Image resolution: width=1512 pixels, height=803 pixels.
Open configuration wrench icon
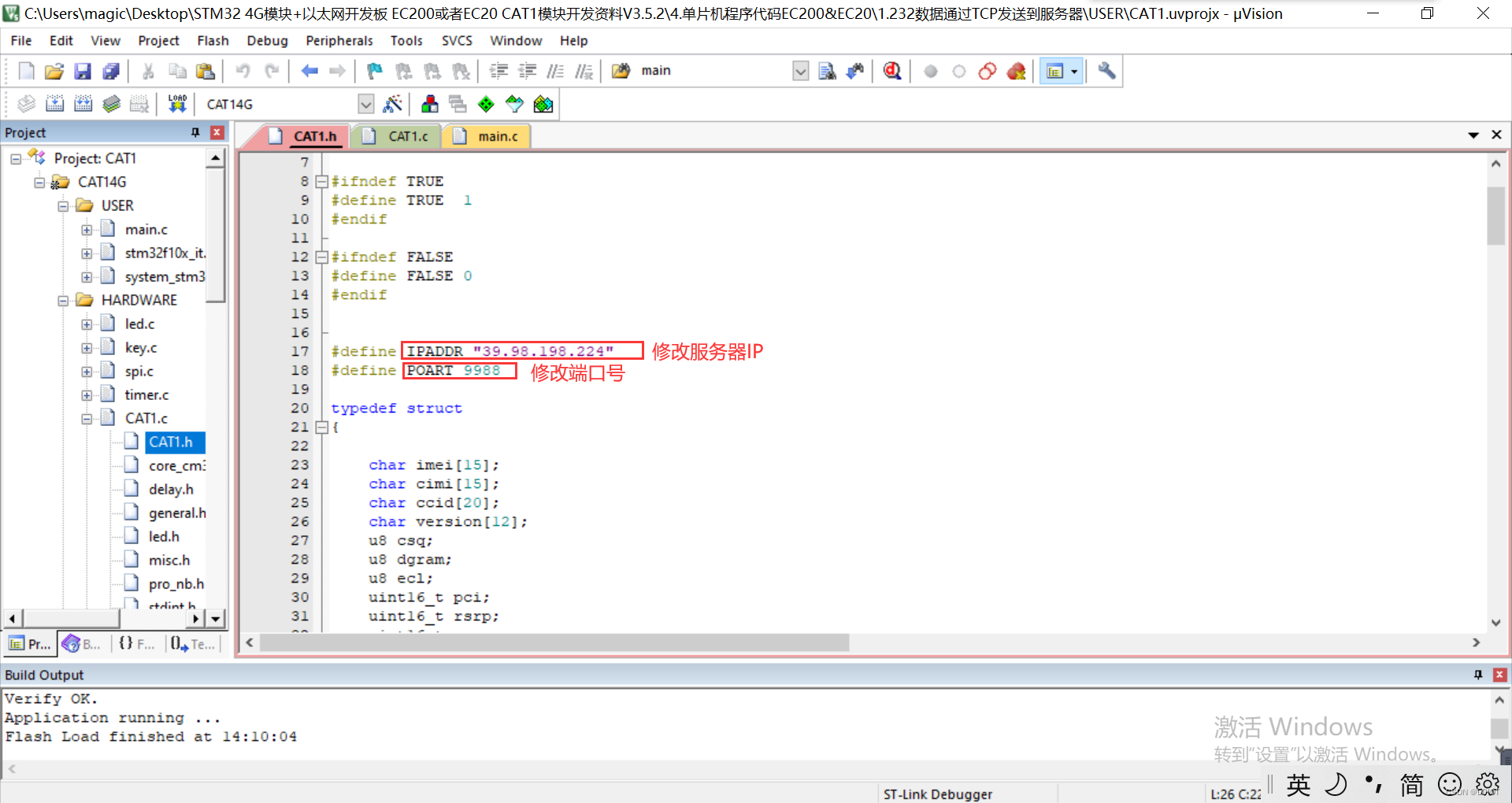pyautogui.click(x=1106, y=72)
